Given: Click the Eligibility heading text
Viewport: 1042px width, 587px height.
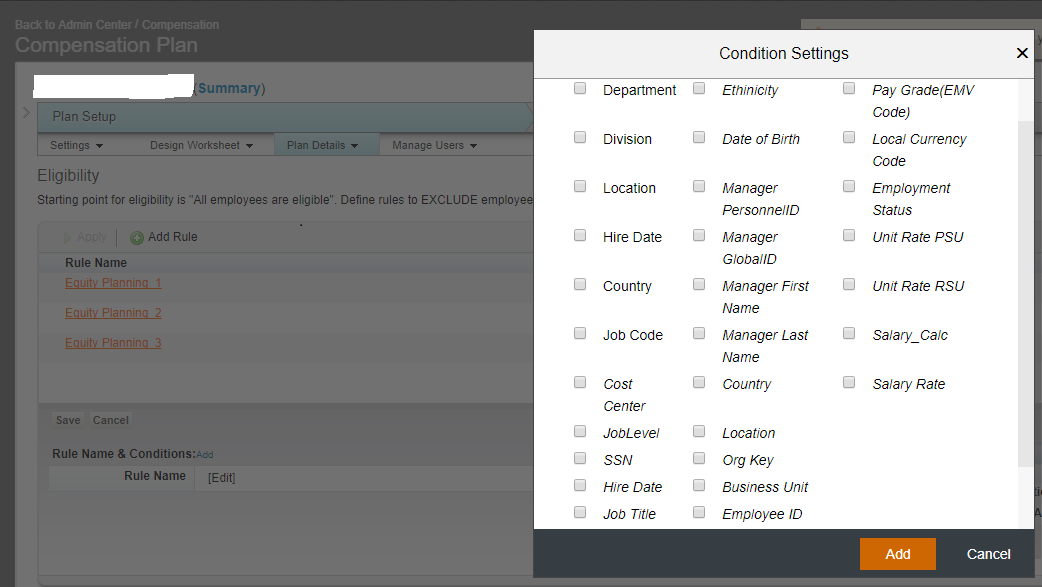Looking at the screenshot, I should pyautogui.click(x=68, y=176).
